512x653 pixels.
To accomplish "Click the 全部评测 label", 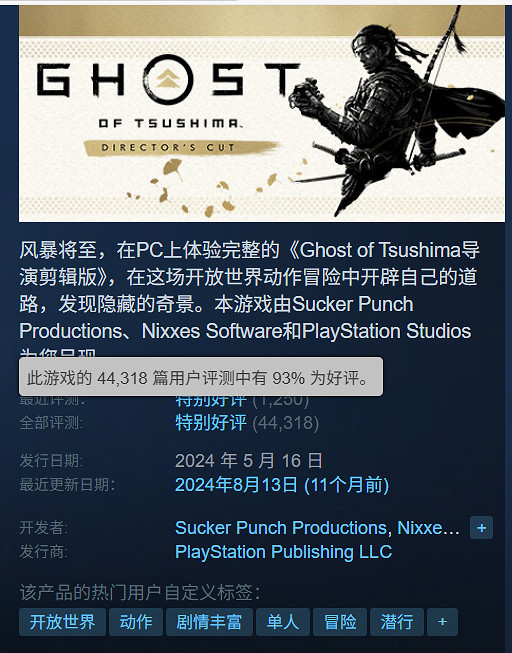I will [51, 423].
